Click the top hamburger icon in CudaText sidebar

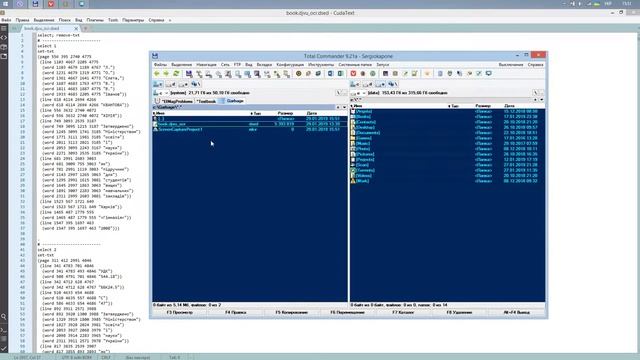click(x=4, y=29)
